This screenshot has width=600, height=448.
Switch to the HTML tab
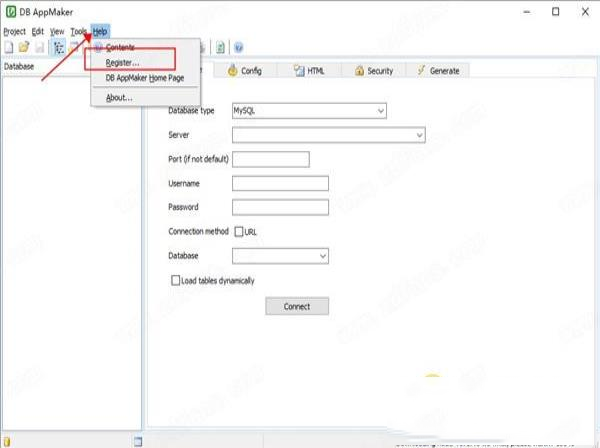tap(309, 71)
